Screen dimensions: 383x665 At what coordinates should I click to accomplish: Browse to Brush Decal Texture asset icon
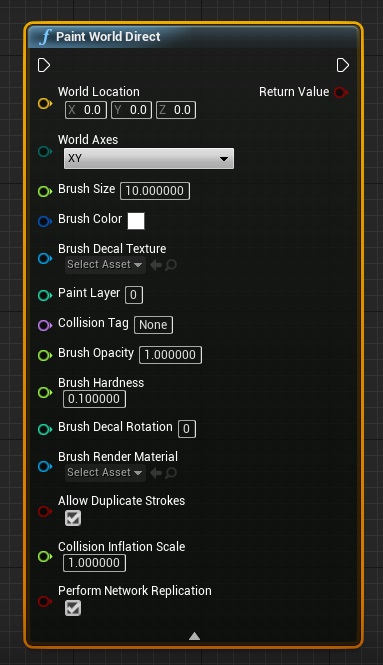point(171,265)
